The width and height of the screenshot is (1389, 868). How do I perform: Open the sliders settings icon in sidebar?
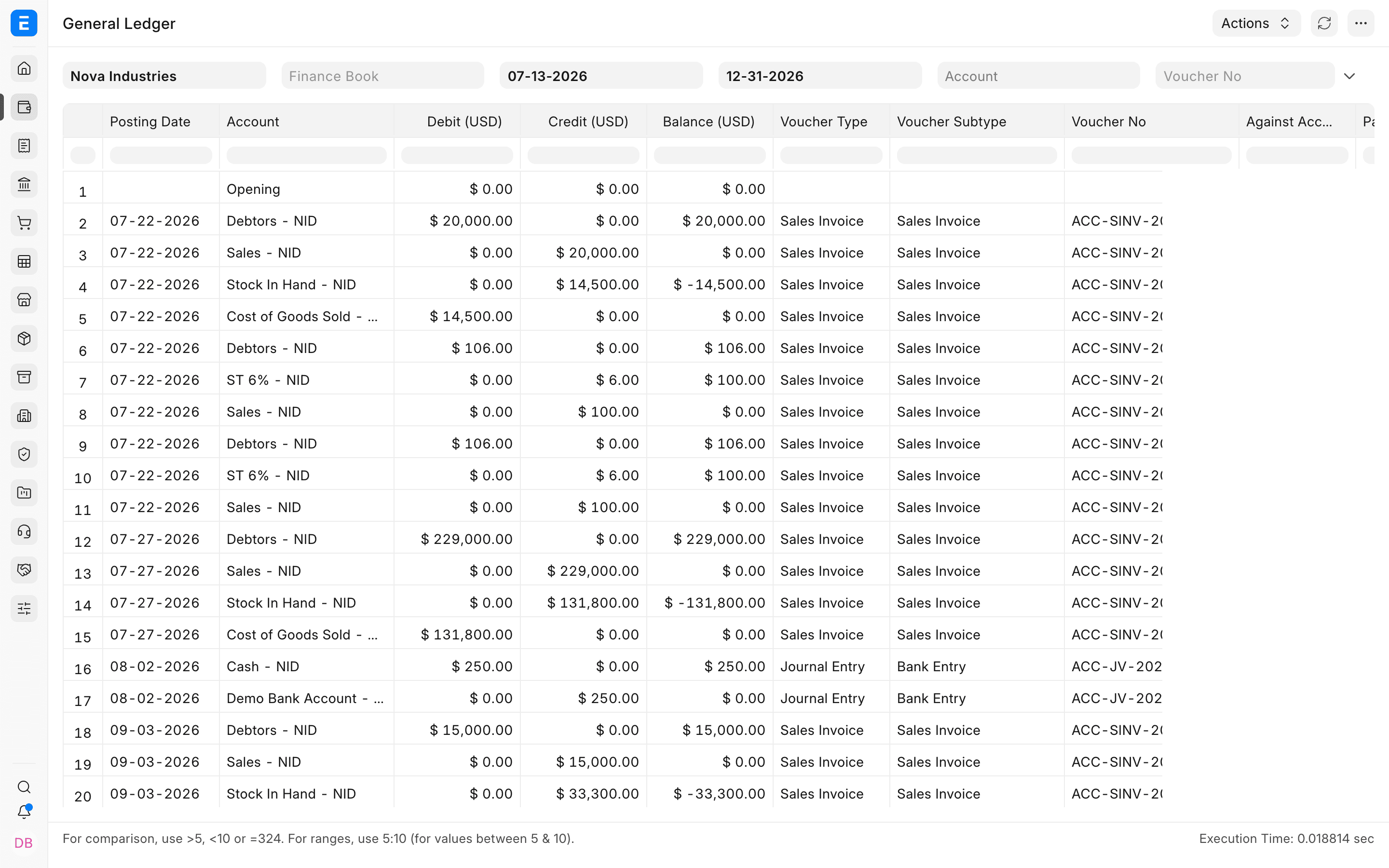click(24, 609)
